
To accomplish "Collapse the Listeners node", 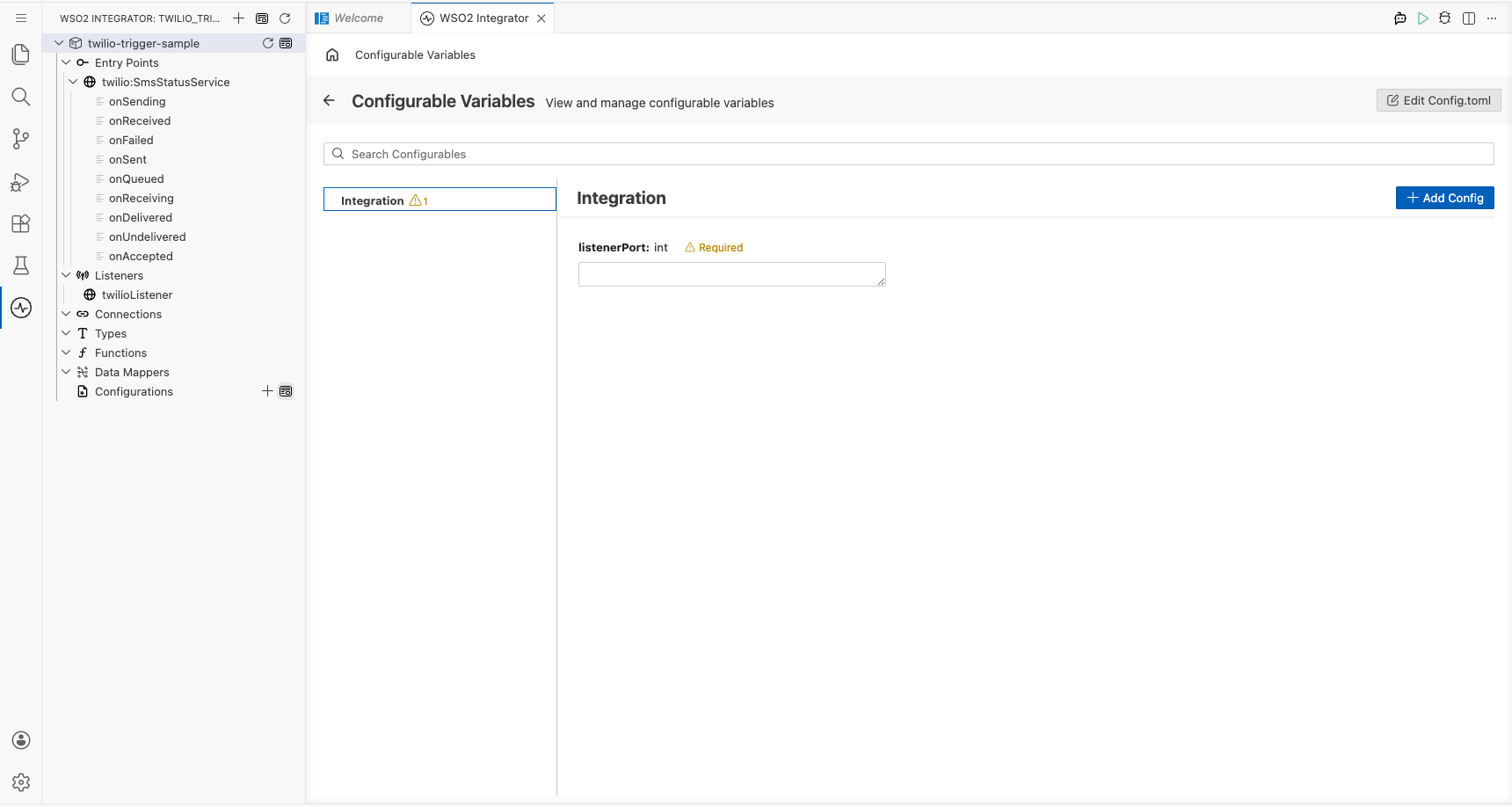I will (x=66, y=275).
